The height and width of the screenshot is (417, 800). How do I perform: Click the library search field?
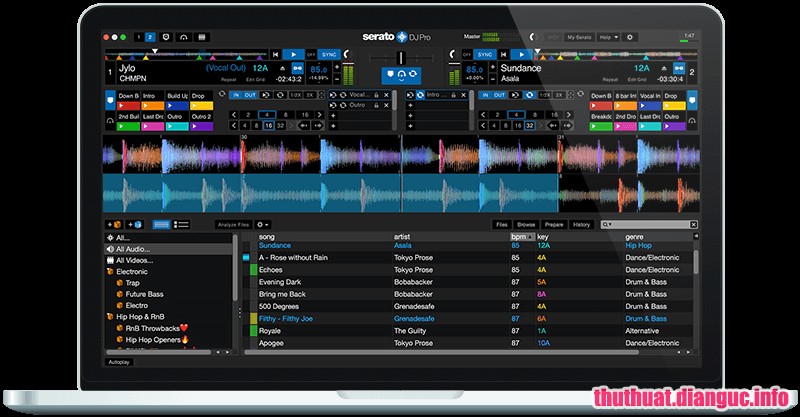point(649,225)
